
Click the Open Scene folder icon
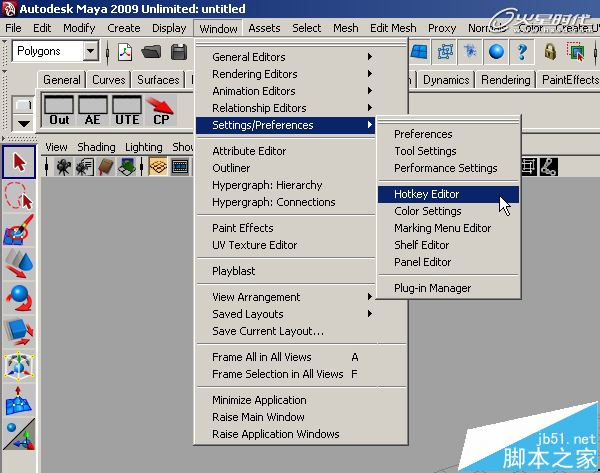(x=151, y=52)
